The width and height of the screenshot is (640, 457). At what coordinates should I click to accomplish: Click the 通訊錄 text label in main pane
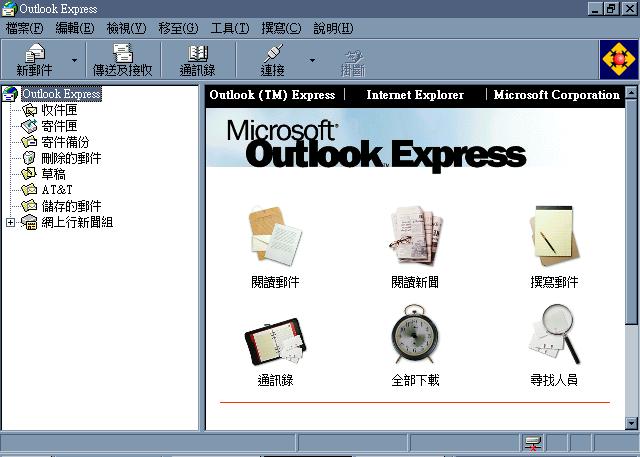click(x=276, y=380)
